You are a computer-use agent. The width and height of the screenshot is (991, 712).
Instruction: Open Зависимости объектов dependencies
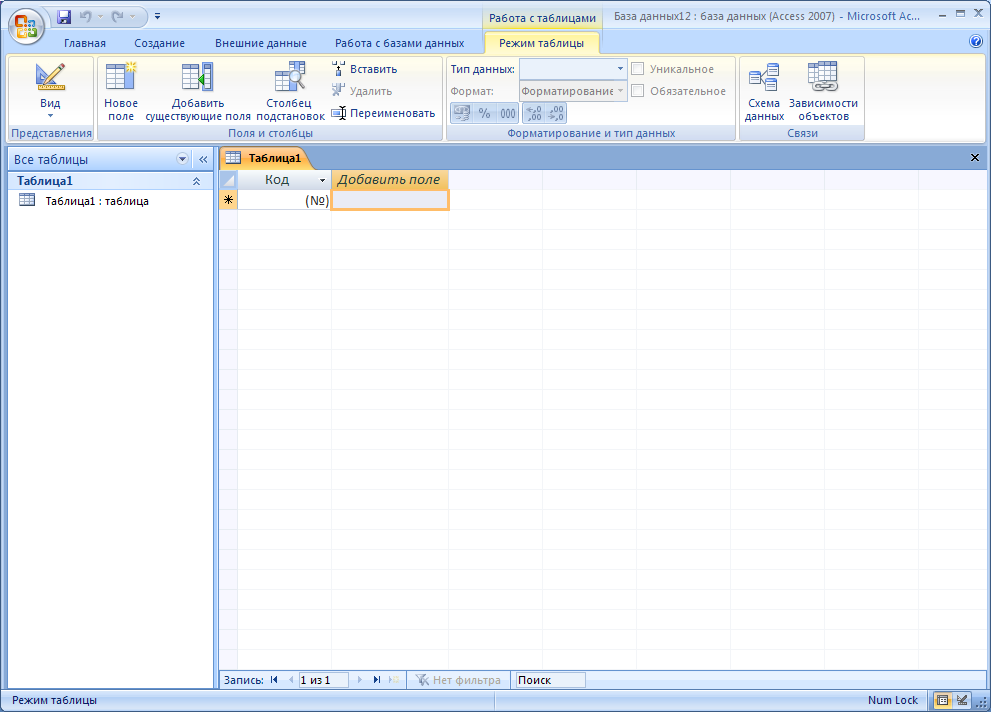pyautogui.click(x=823, y=91)
